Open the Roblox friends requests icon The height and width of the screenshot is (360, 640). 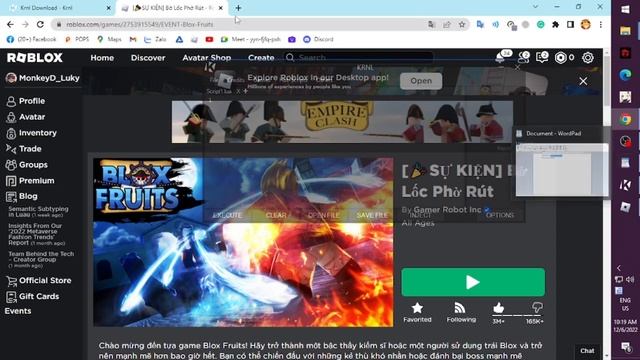(523, 58)
